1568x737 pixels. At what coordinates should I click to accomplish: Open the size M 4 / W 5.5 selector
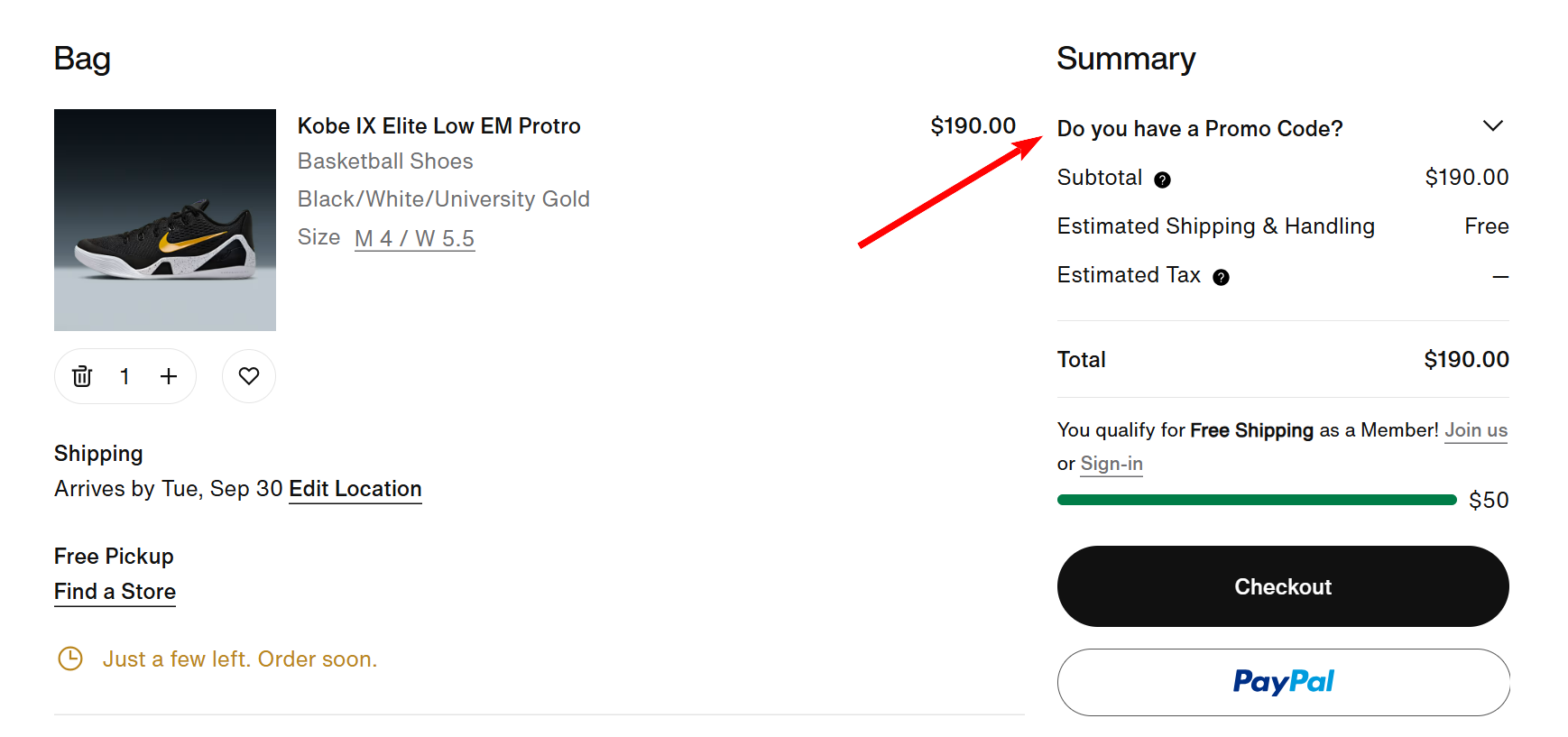pos(414,238)
